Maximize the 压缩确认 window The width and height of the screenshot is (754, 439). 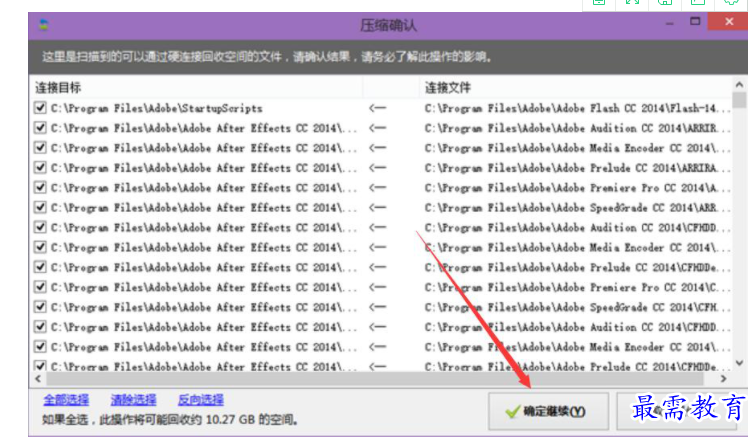695,21
